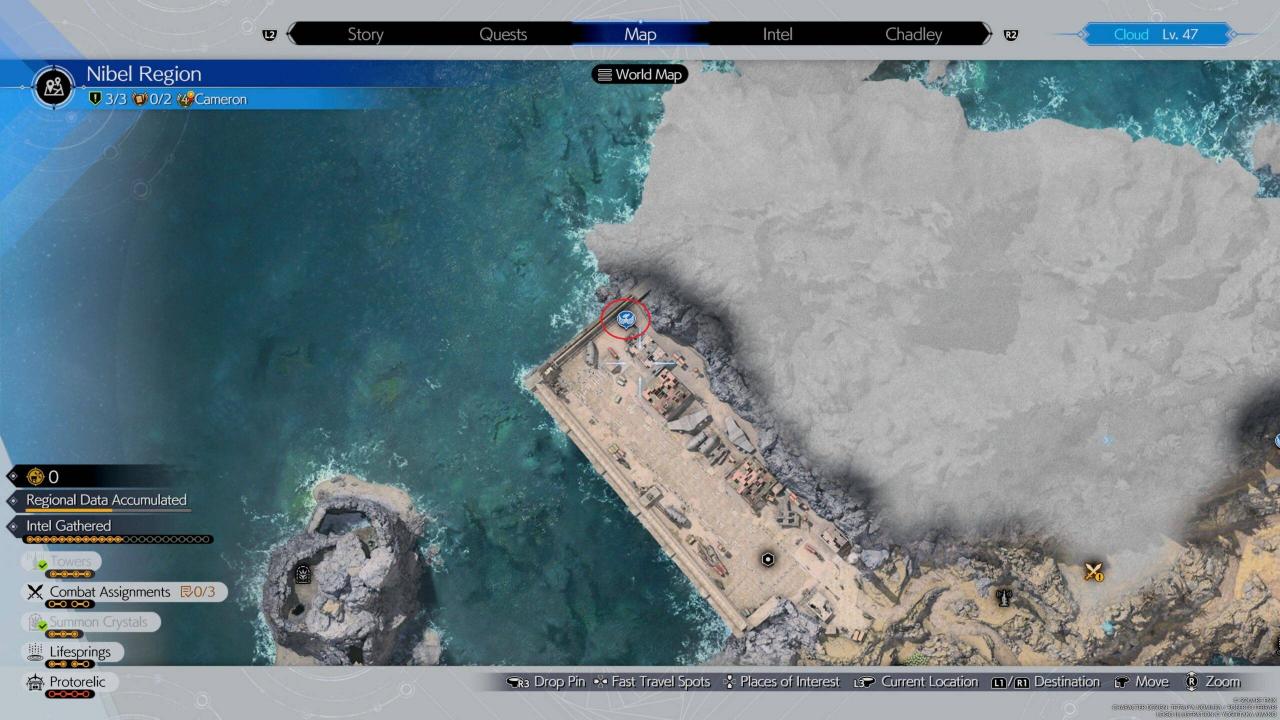1280x720 pixels.
Task: Select the tower marker near the southern coast
Action: coord(1004,597)
